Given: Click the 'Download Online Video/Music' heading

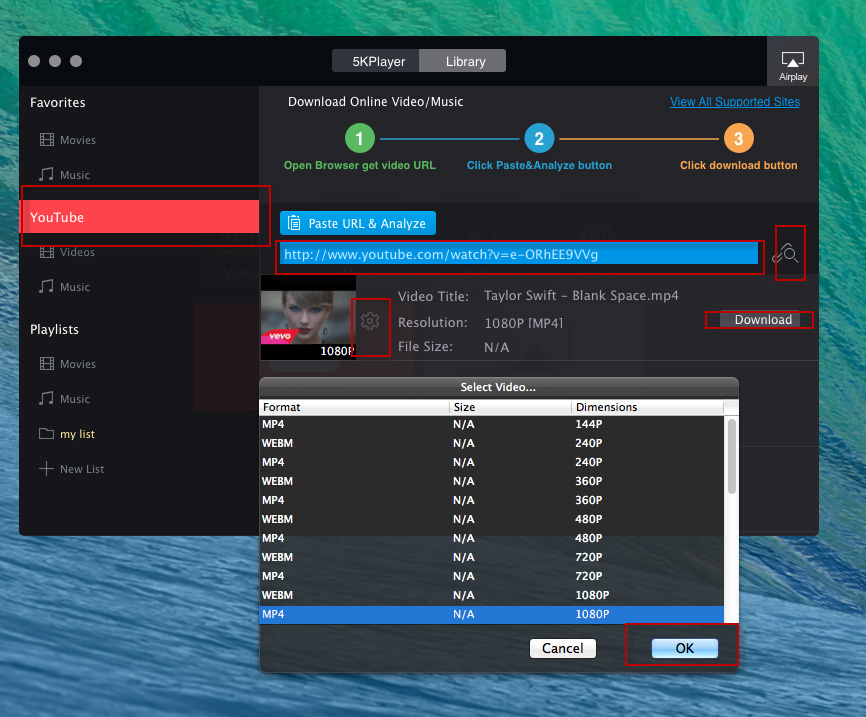Looking at the screenshot, I should pos(376,102).
